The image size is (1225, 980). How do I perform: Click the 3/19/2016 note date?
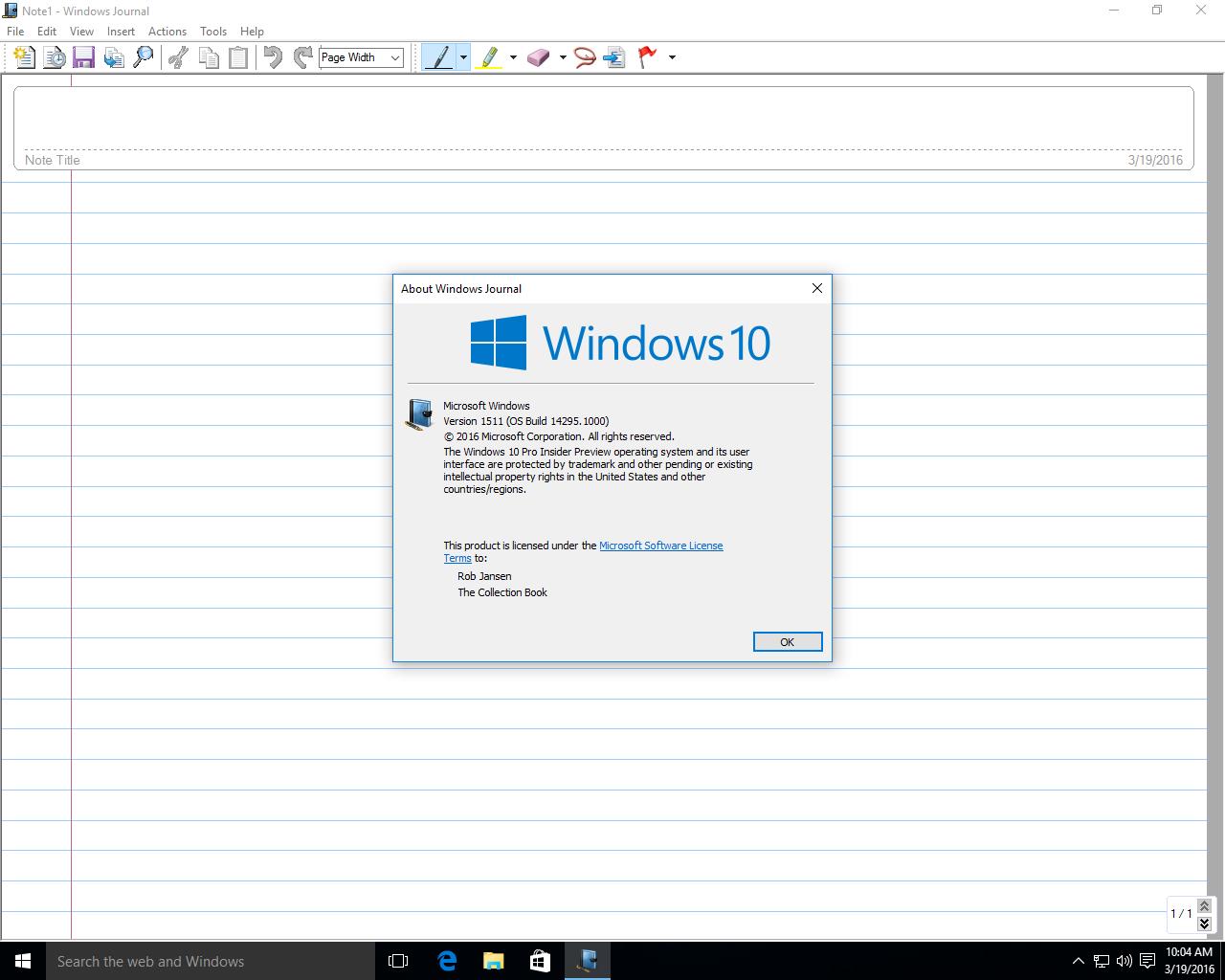(x=1155, y=160)
